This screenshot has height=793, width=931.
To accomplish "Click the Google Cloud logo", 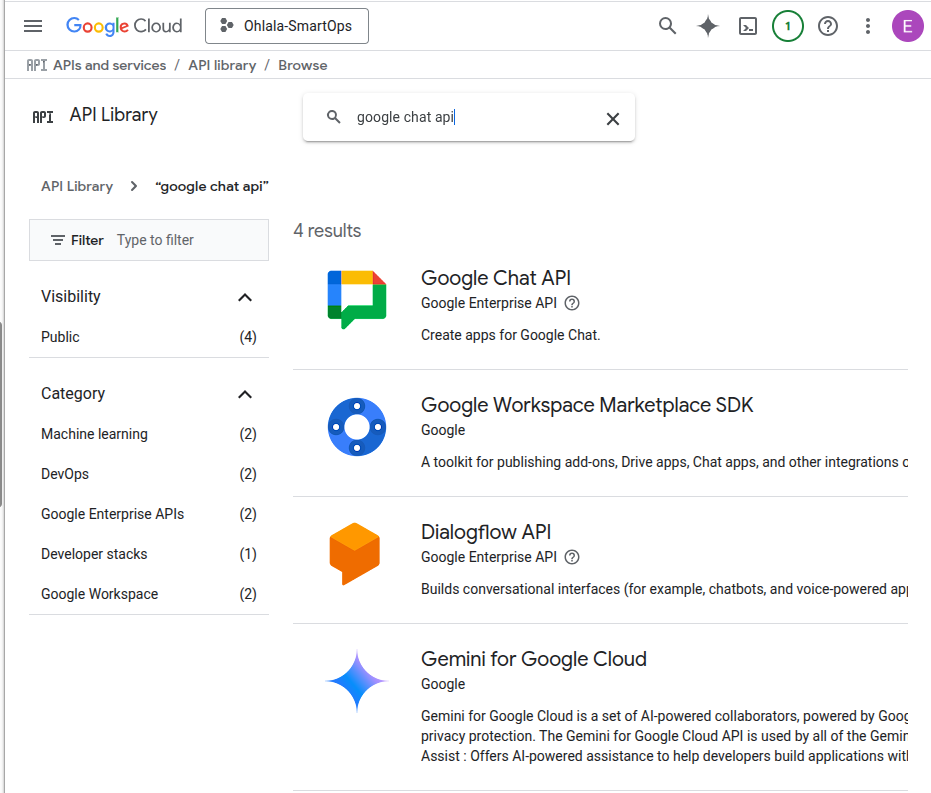I will click(124, 26).
